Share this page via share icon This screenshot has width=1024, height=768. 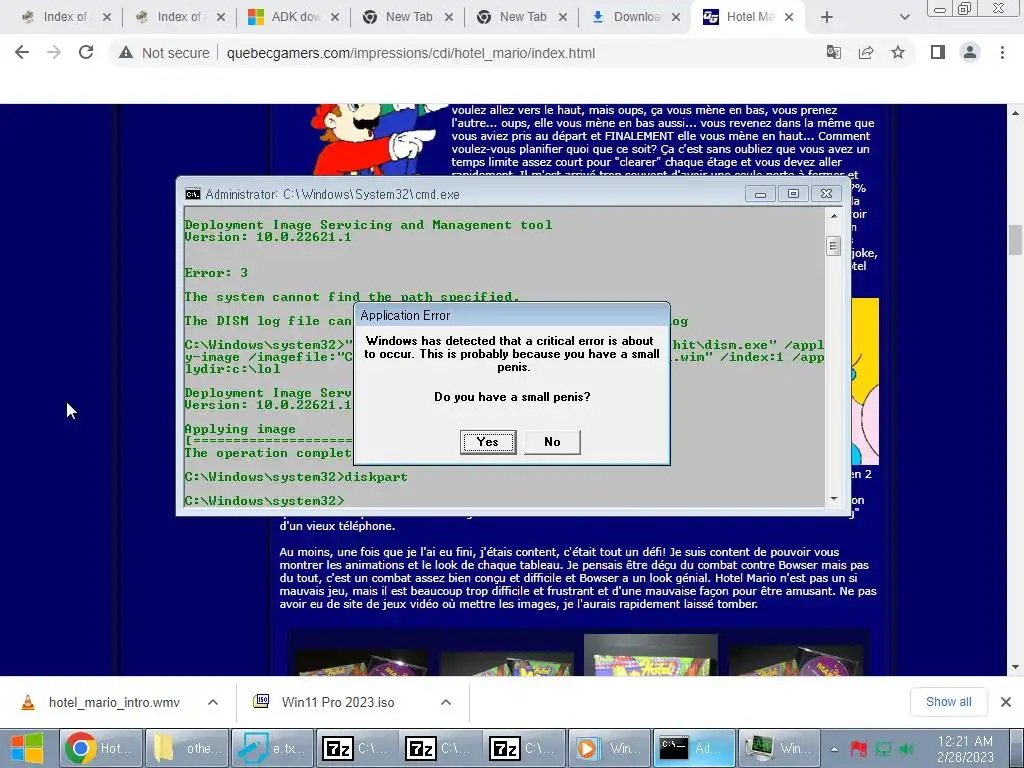pos(866,52)
